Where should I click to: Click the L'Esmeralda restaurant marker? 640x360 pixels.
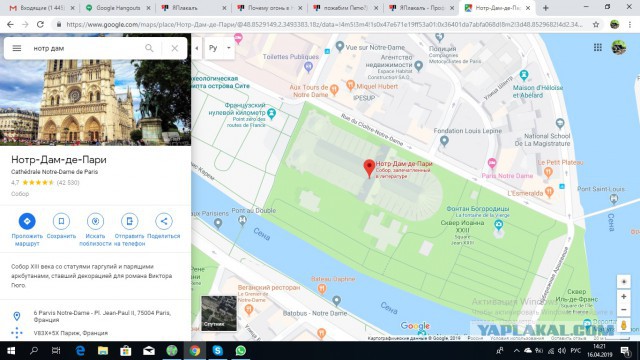(549, 191)
